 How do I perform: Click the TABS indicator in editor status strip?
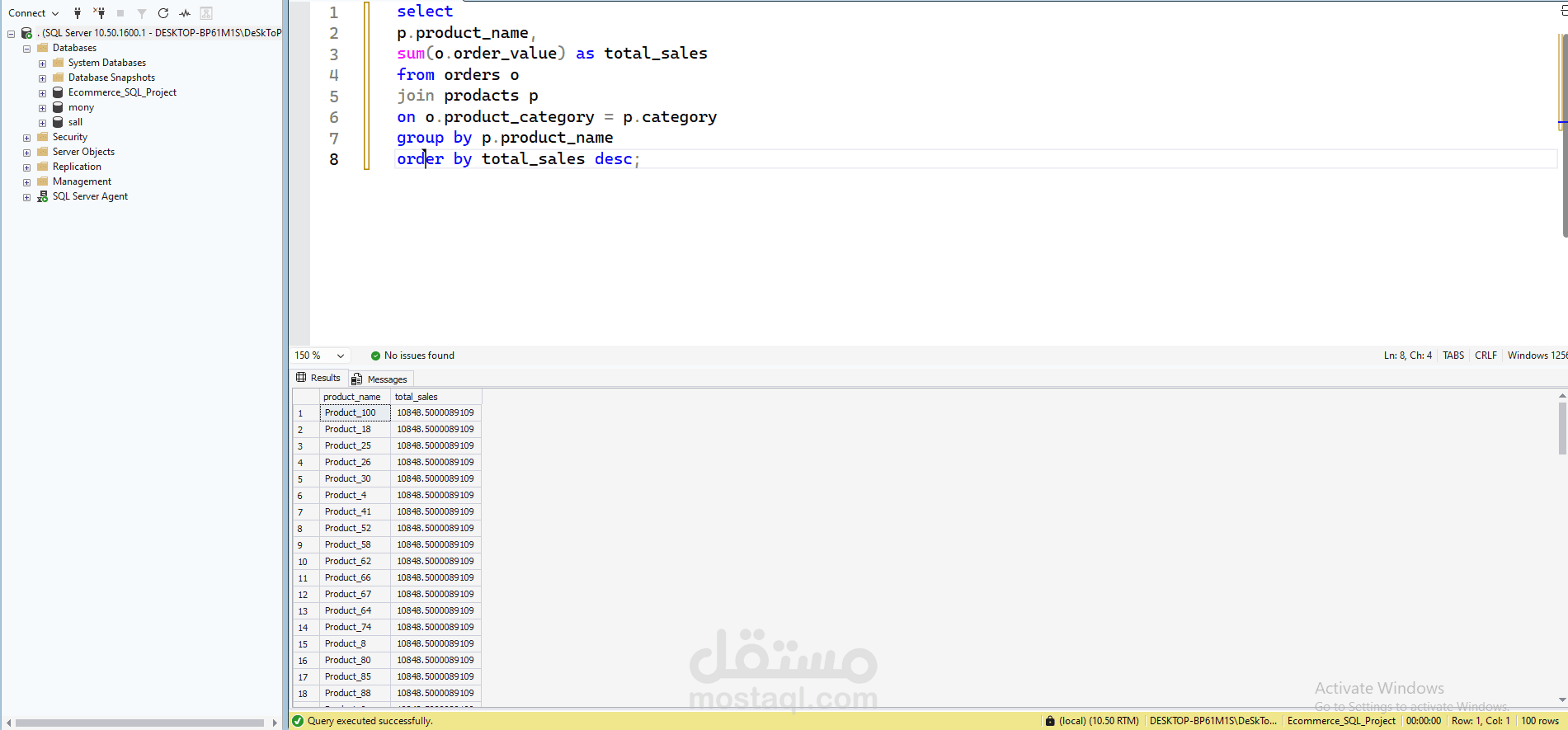[1453, 356]
